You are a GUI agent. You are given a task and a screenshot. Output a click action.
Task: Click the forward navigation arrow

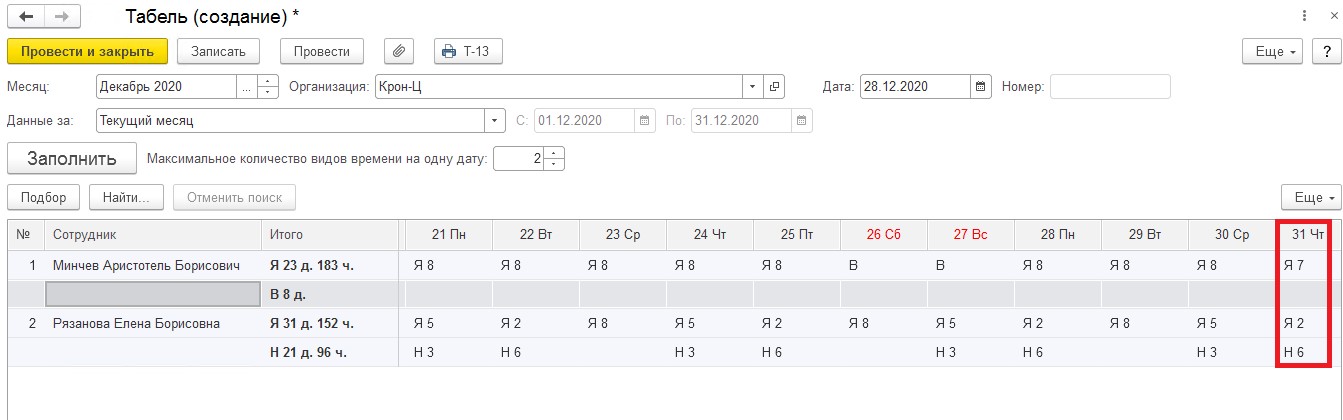61,17
